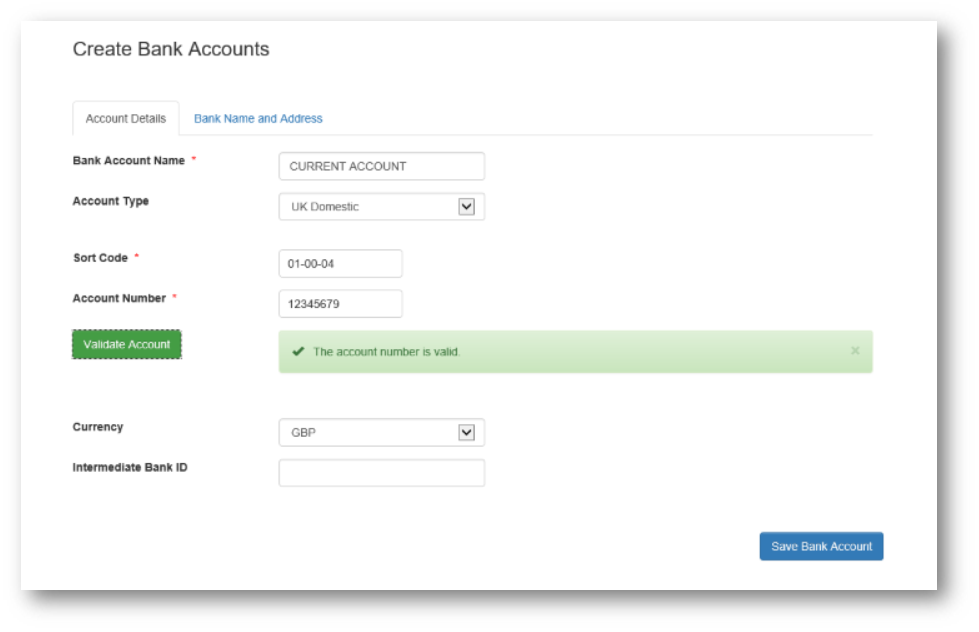Focus the Bank Account Name field
The height and width of the screenshot is (632, 979).
tap(381, 166)
